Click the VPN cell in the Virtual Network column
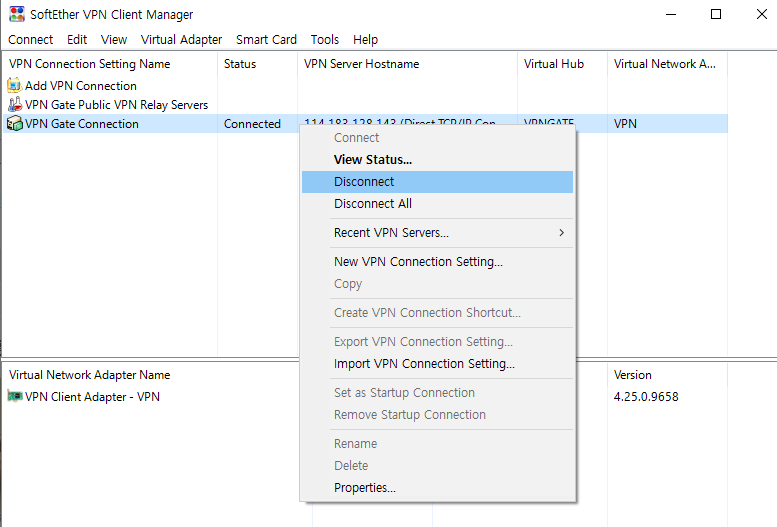 pos(625,123)
